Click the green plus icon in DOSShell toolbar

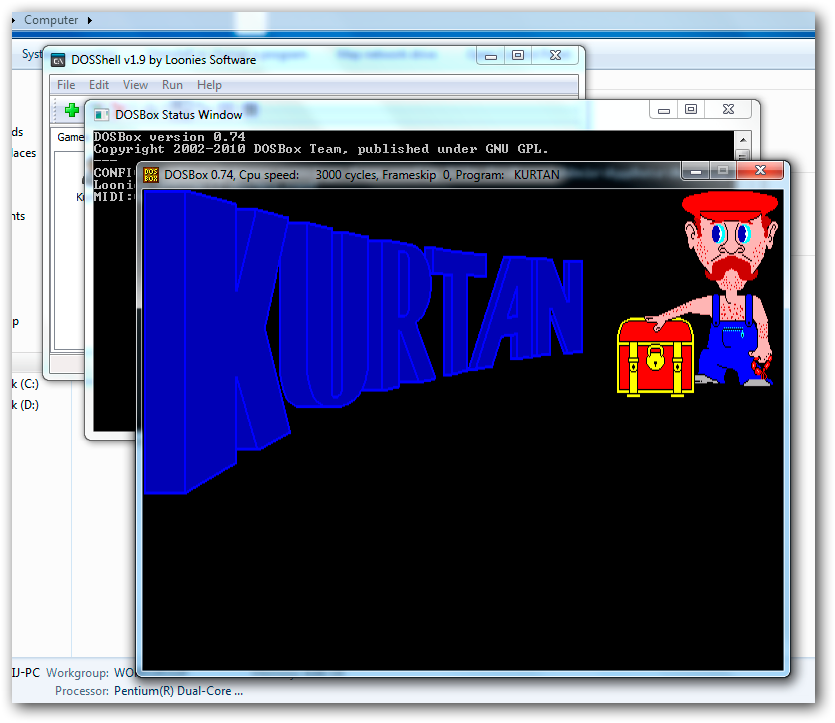coord(72,110)
